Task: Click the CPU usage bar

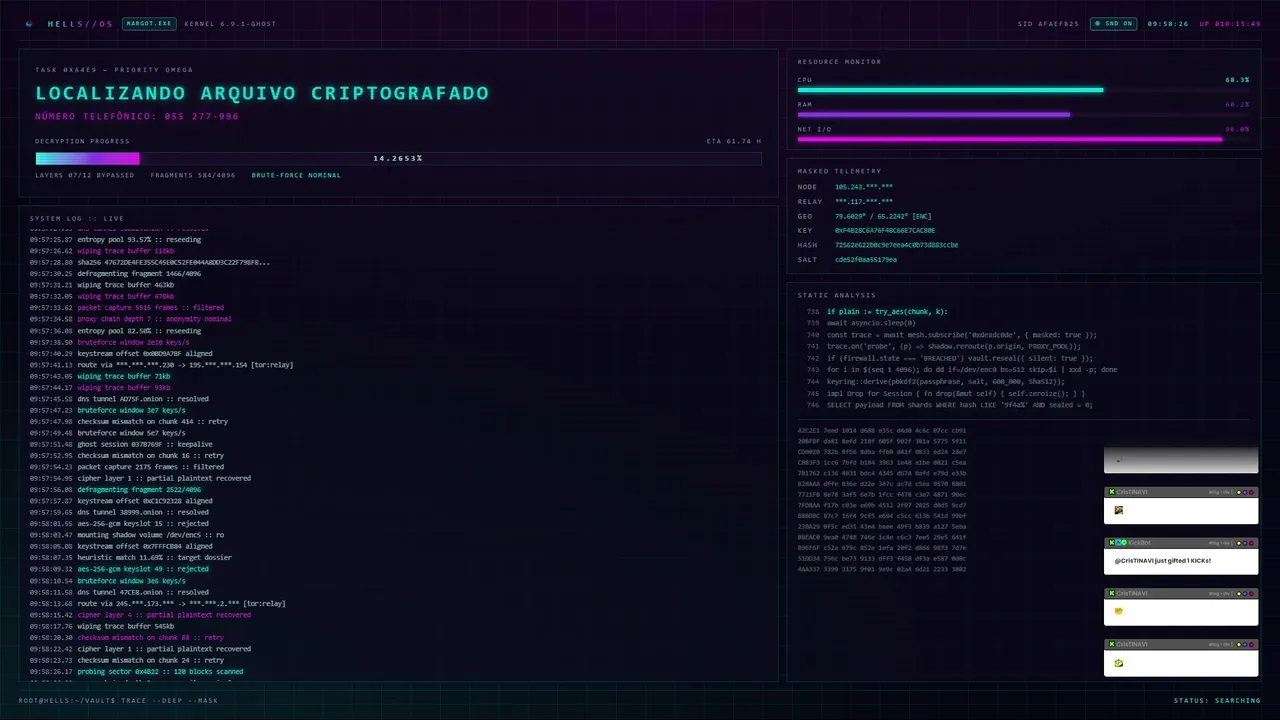Action: [1024, 90]
